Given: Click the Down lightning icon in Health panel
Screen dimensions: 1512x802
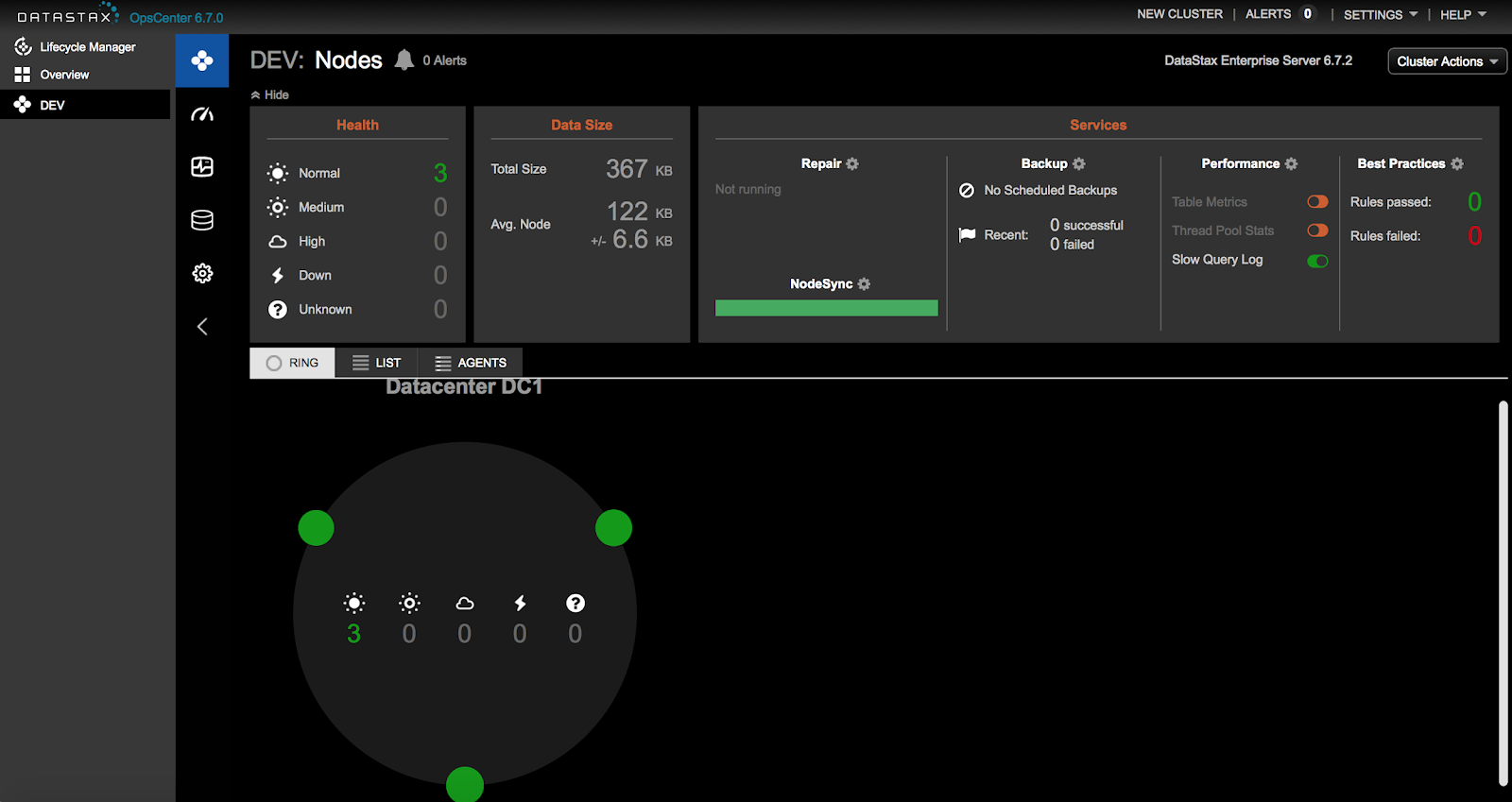Looking at the screenshot, I should 278,276.
